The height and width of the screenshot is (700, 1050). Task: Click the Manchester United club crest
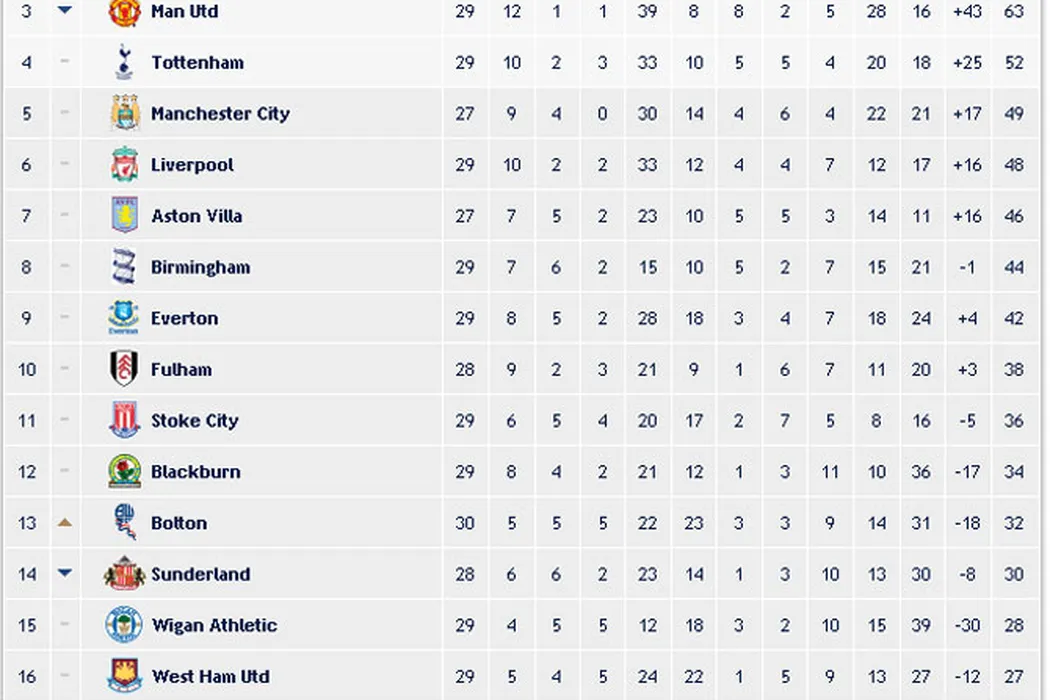(x=124, y=12)
